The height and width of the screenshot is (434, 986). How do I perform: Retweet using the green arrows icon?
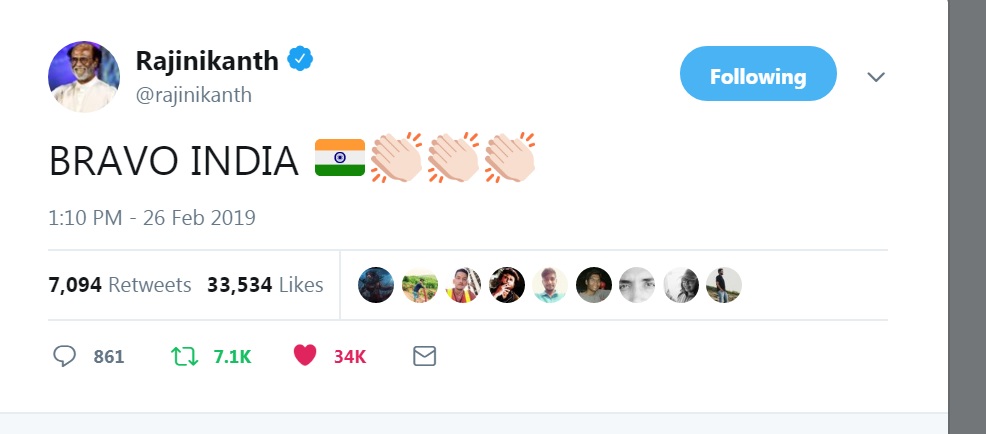[x=185, y=356]
